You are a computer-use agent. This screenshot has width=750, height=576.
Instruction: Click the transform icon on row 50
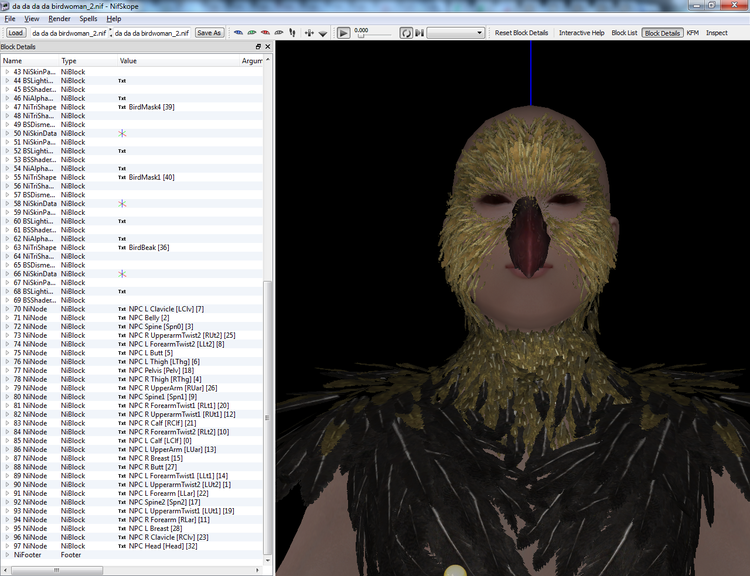pyautogui.click(x=122, y=133)
